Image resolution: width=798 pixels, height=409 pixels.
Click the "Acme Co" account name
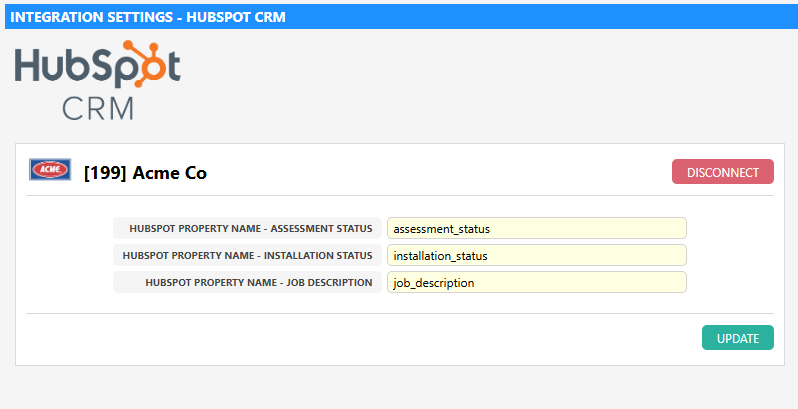(x=169, y=172)
